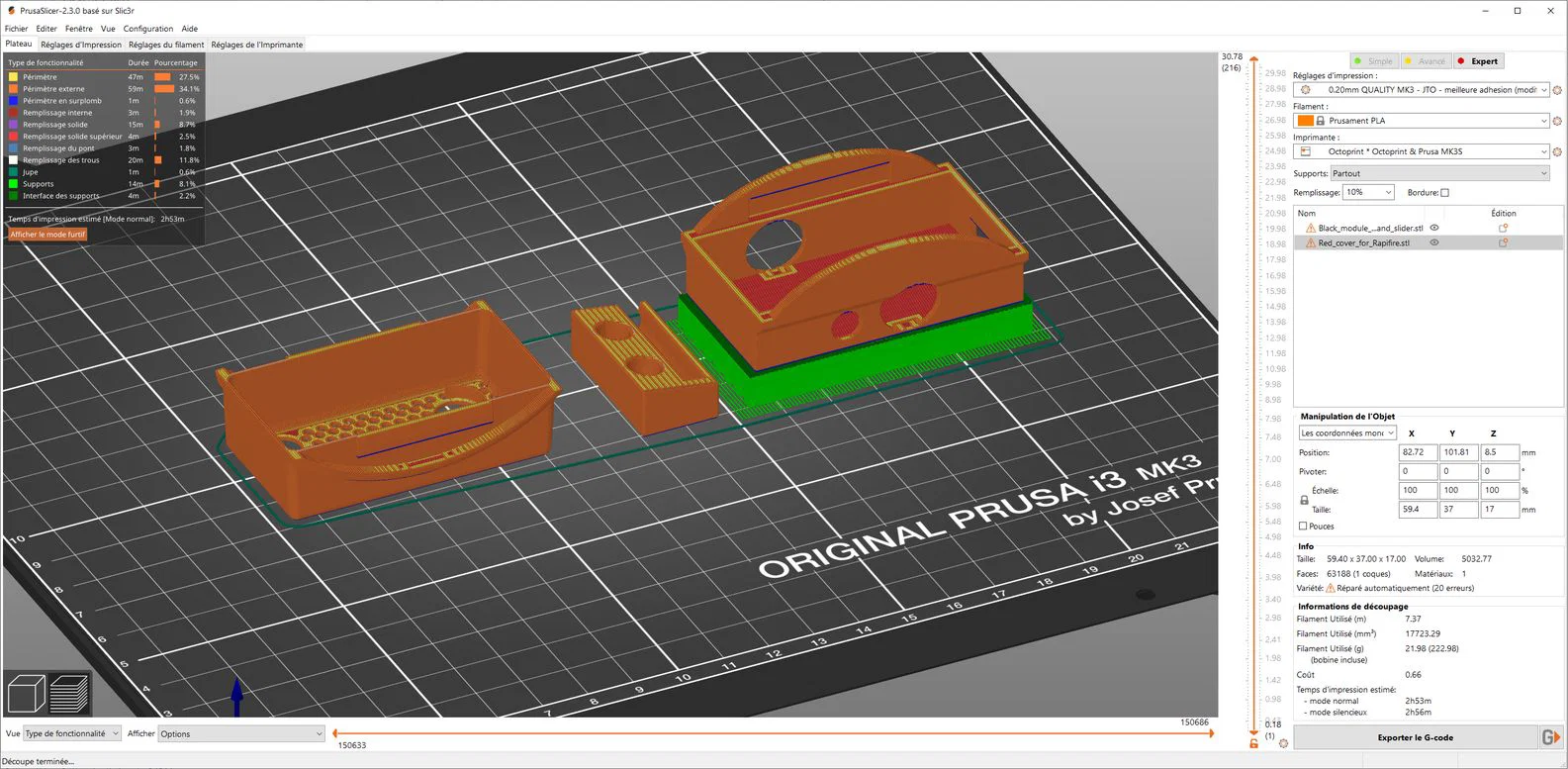This screenshot has width=1568, height=769.
Task: Open edit settings icon for Black_module stl row
Action: pyautogui.click(x=1503, y=228)
